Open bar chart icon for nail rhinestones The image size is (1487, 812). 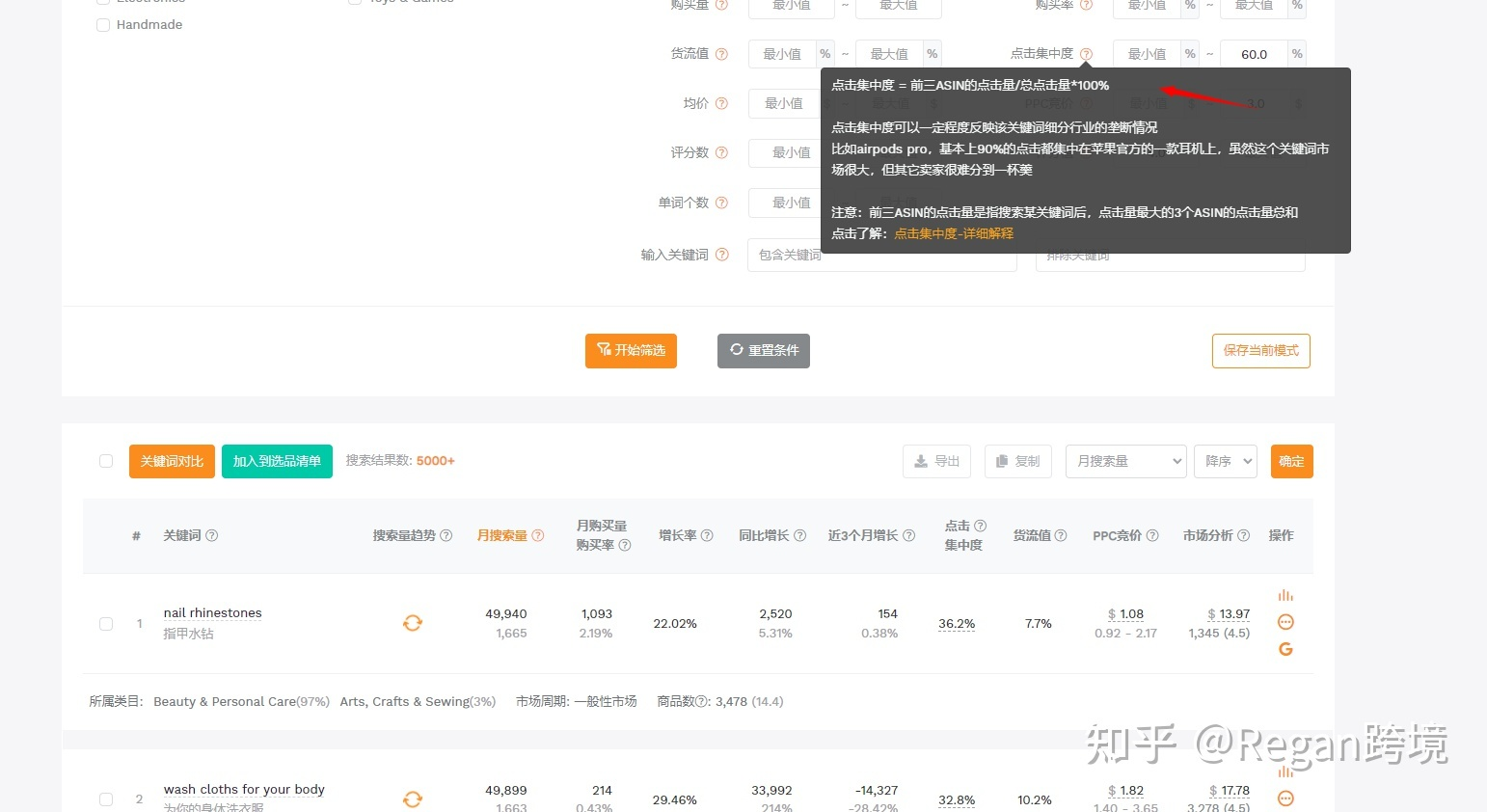[1285, 595]
